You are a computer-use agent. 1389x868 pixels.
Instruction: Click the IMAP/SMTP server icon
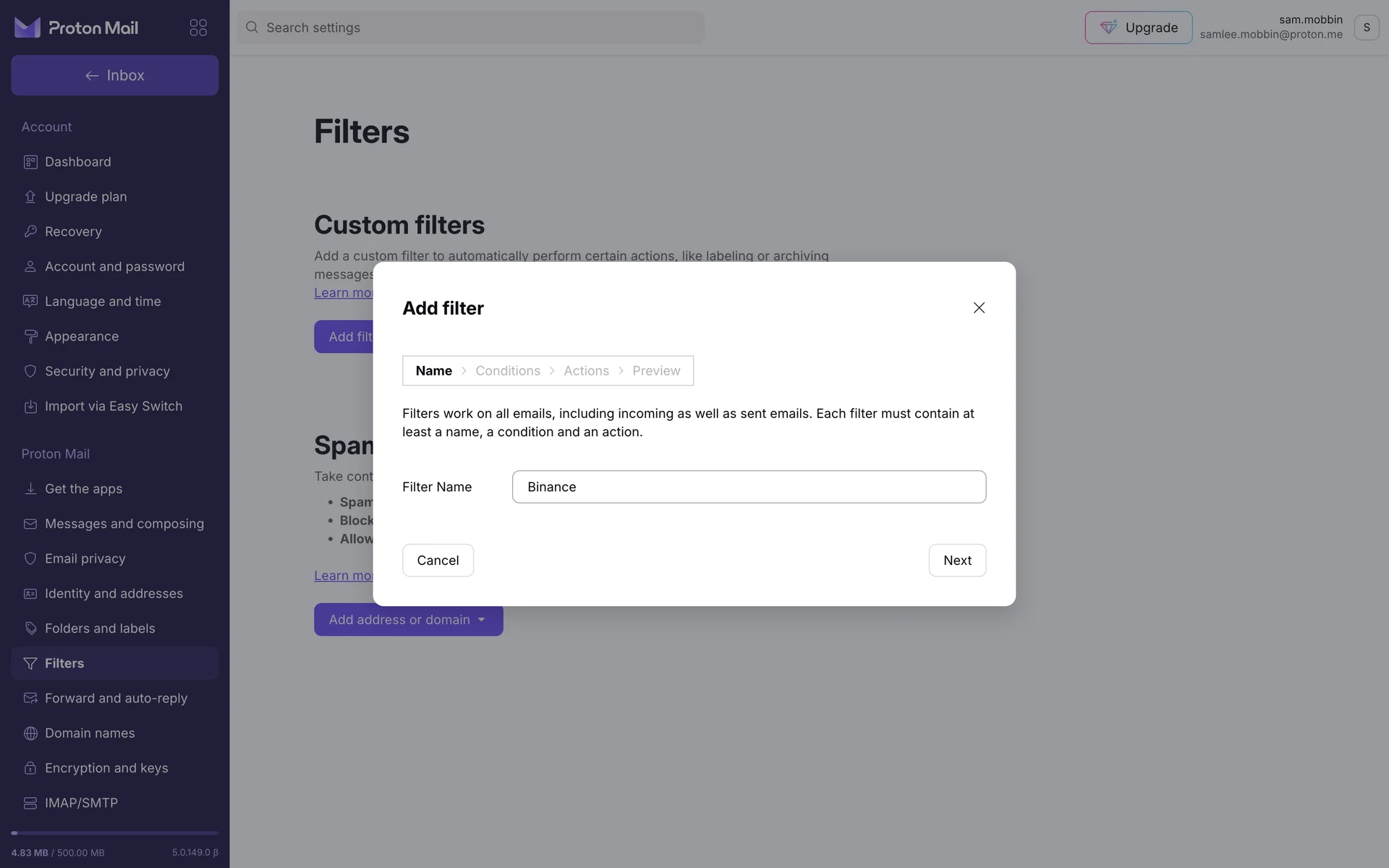coord(30,803)
